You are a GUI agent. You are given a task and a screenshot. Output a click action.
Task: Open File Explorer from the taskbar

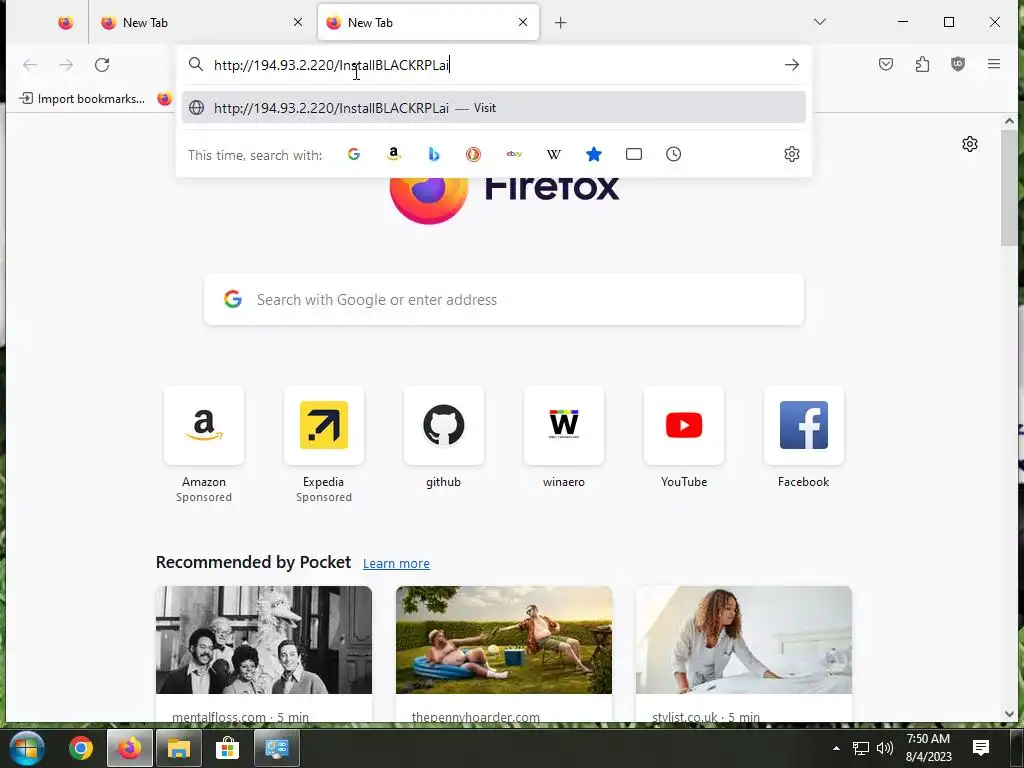coord(178,748)
